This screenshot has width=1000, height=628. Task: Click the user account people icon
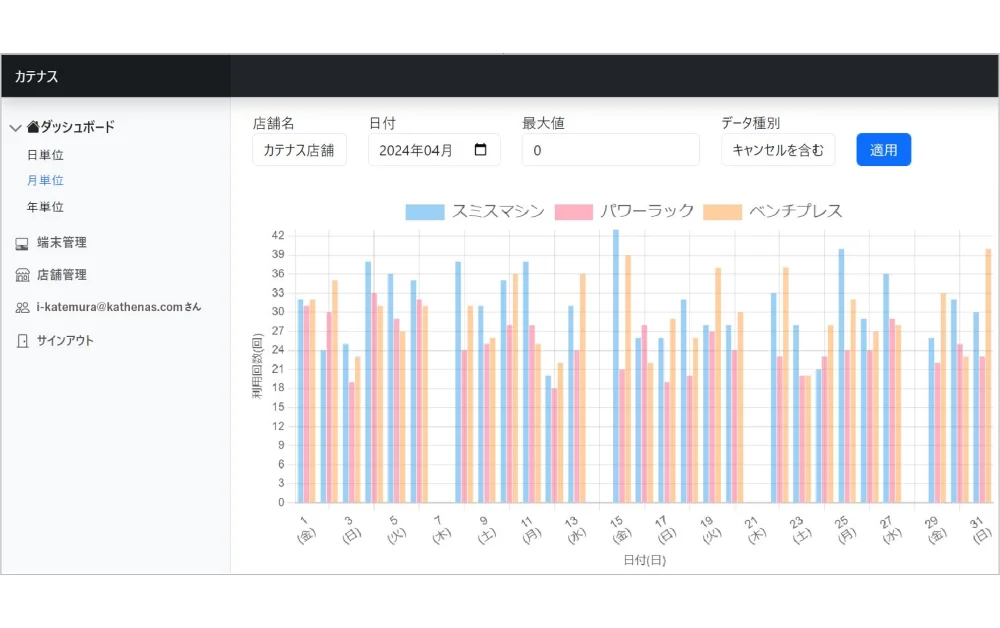[22, 308]
